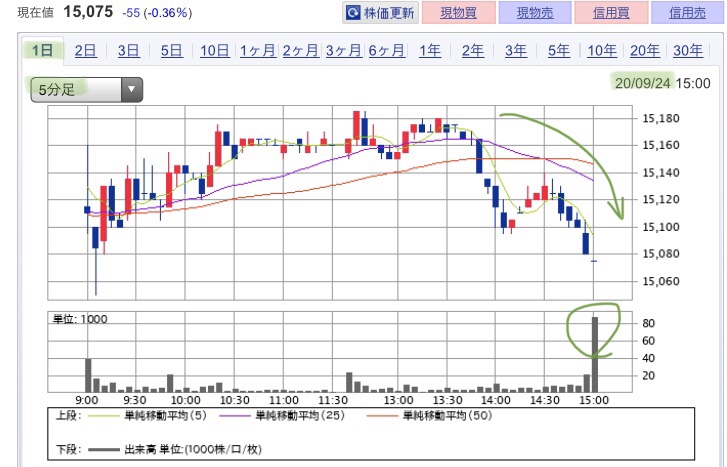
Task: Click the 現在値 label
Action: [x=36, y=12]
